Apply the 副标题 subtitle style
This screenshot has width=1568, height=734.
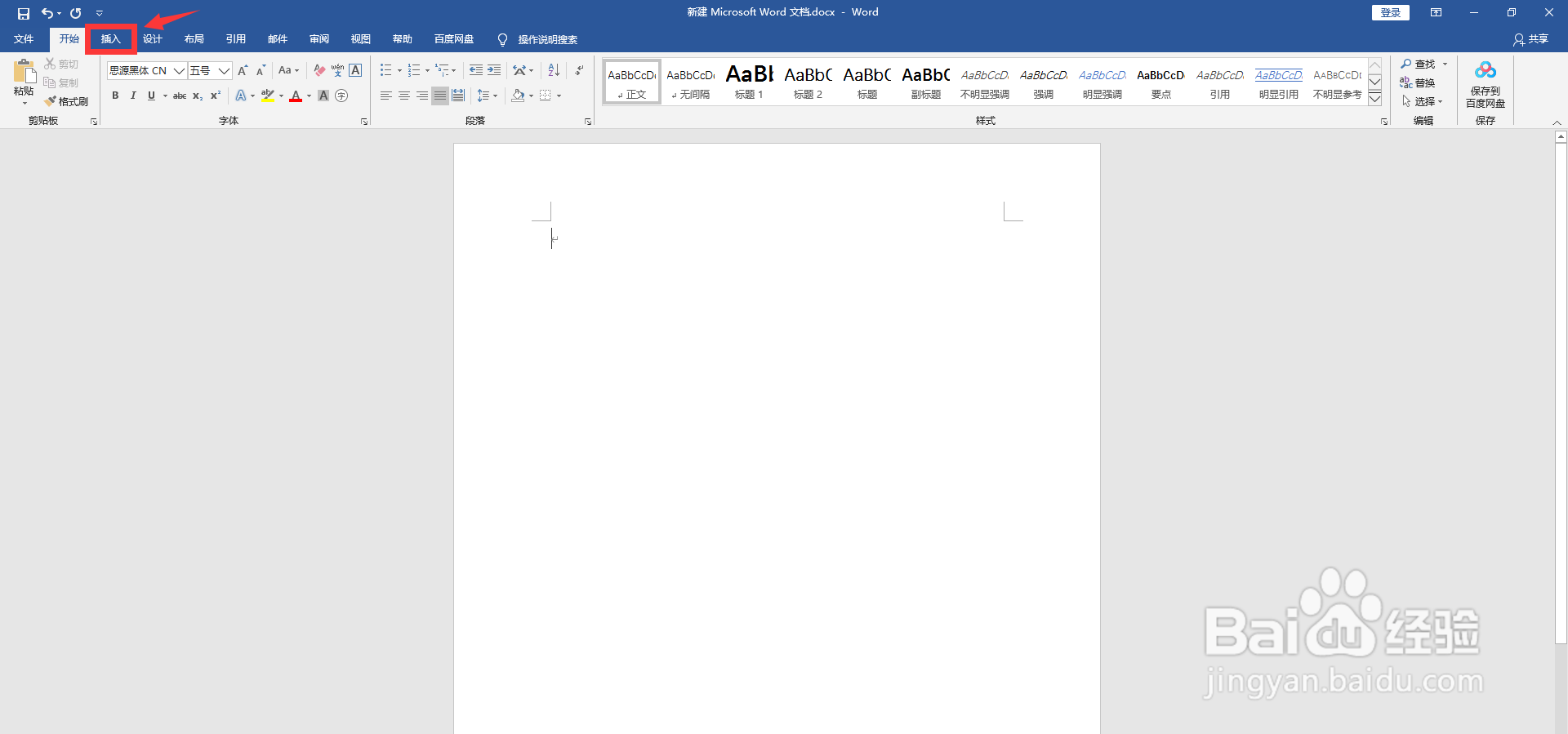click(x=926, y=82)
